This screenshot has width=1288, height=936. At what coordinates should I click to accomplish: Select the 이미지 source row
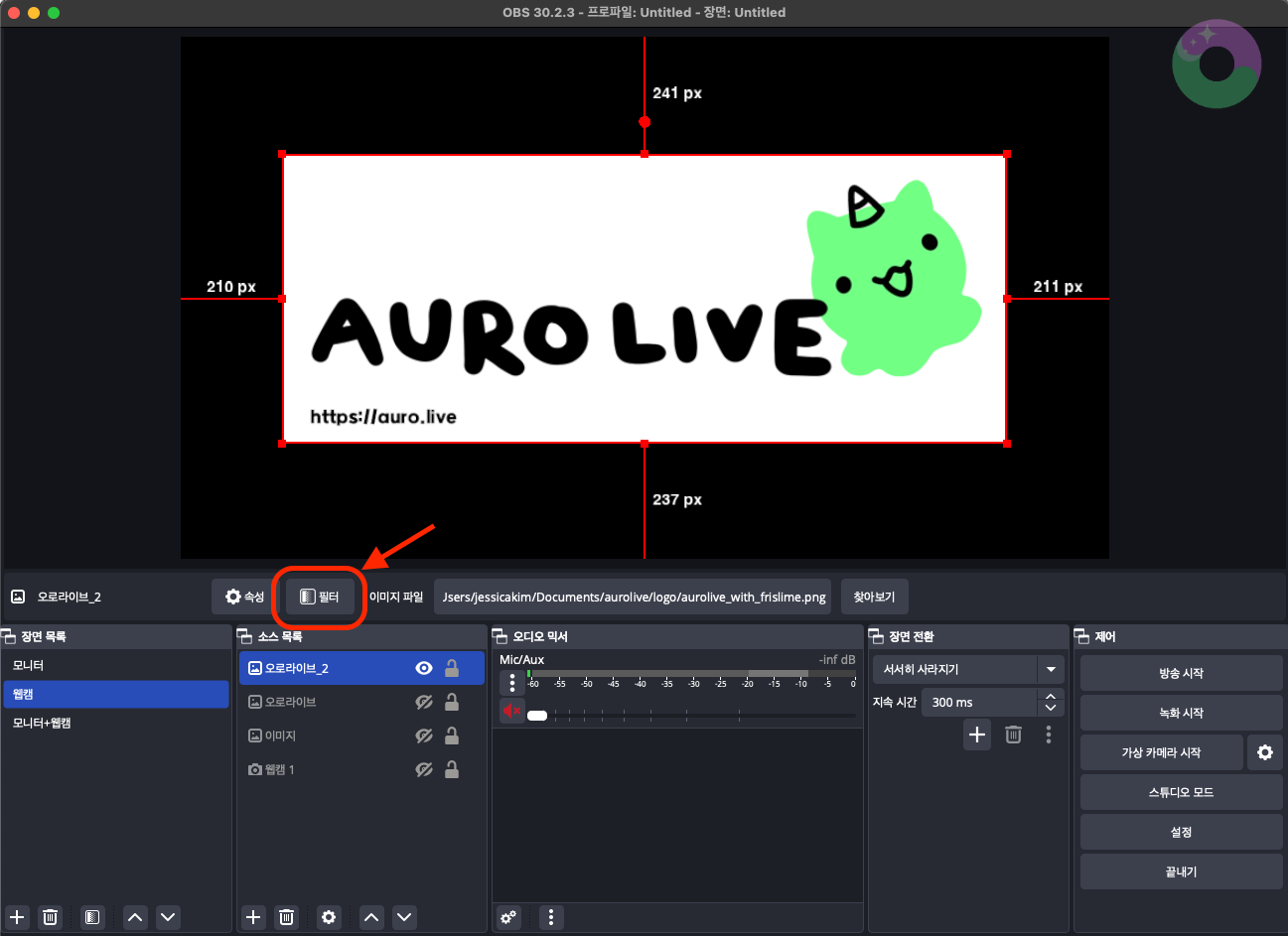361,735
